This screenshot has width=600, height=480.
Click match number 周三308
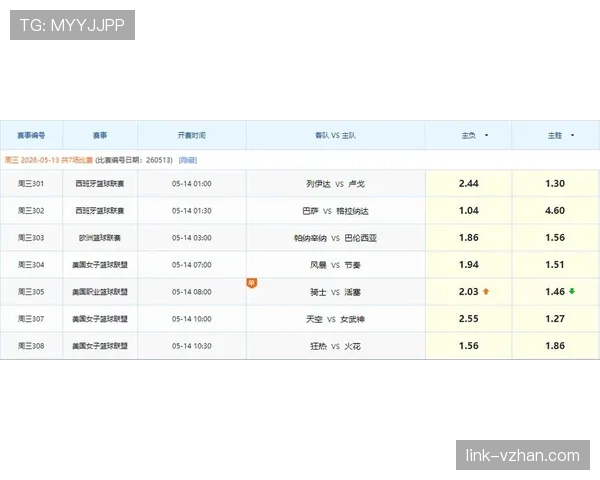pyautogui.click(x=31, y=346)
